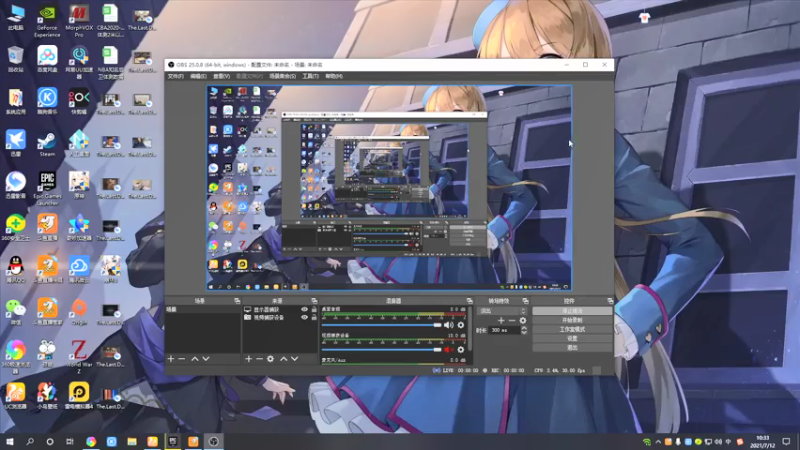Click the desktop audio volume slider
Image resolution: width=800 pixels, height=450 pixels.
click(x=381, y=325)
